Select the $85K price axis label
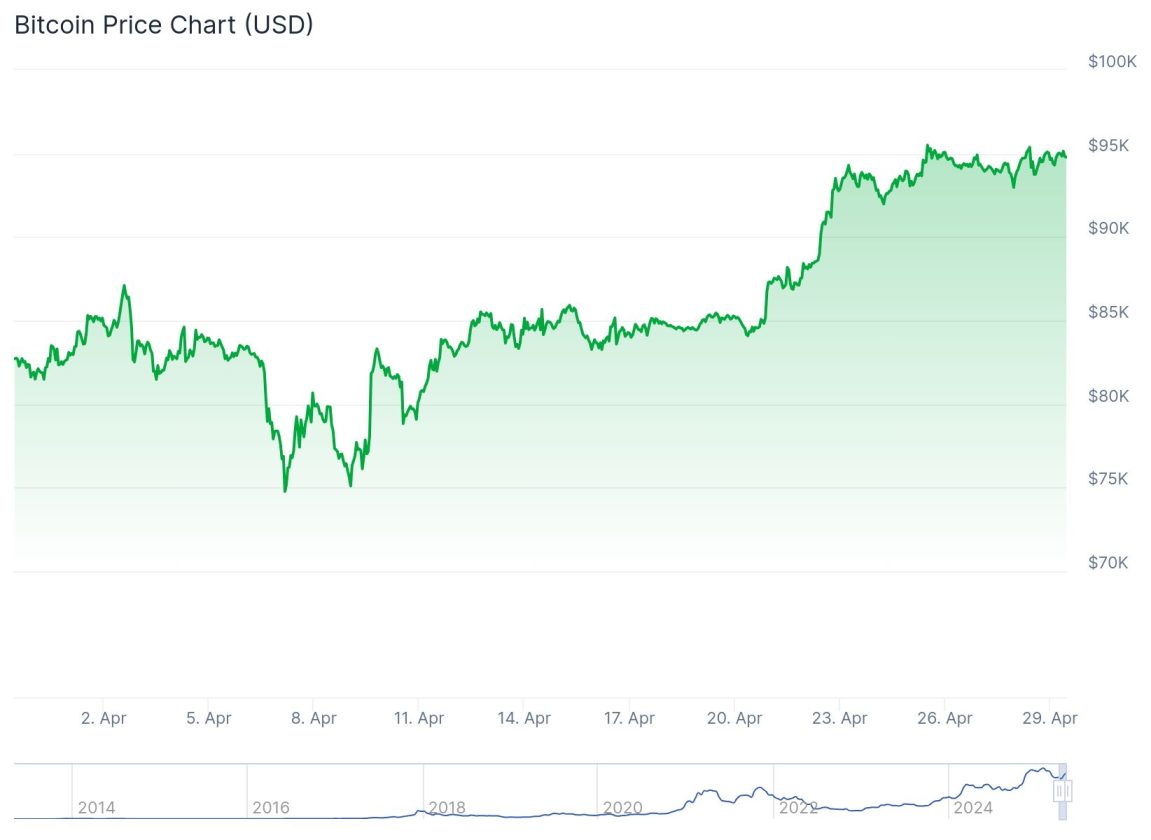This screenshot has height=840, width=1151. (x=1108, y=312)
